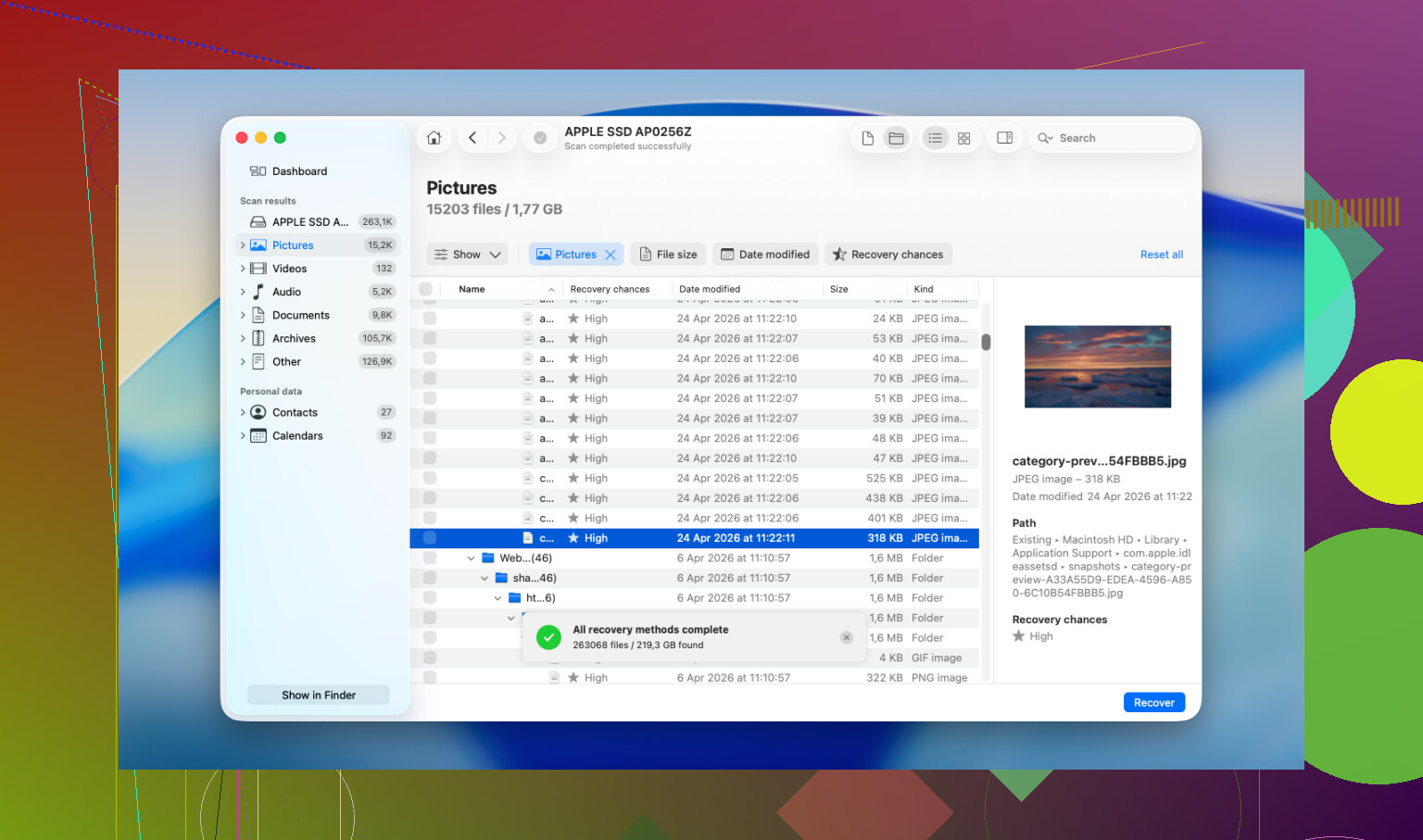This screenshot has height=840, width=1423.
Task: Open the Show dropdown filter
Action: coord(467,255)
